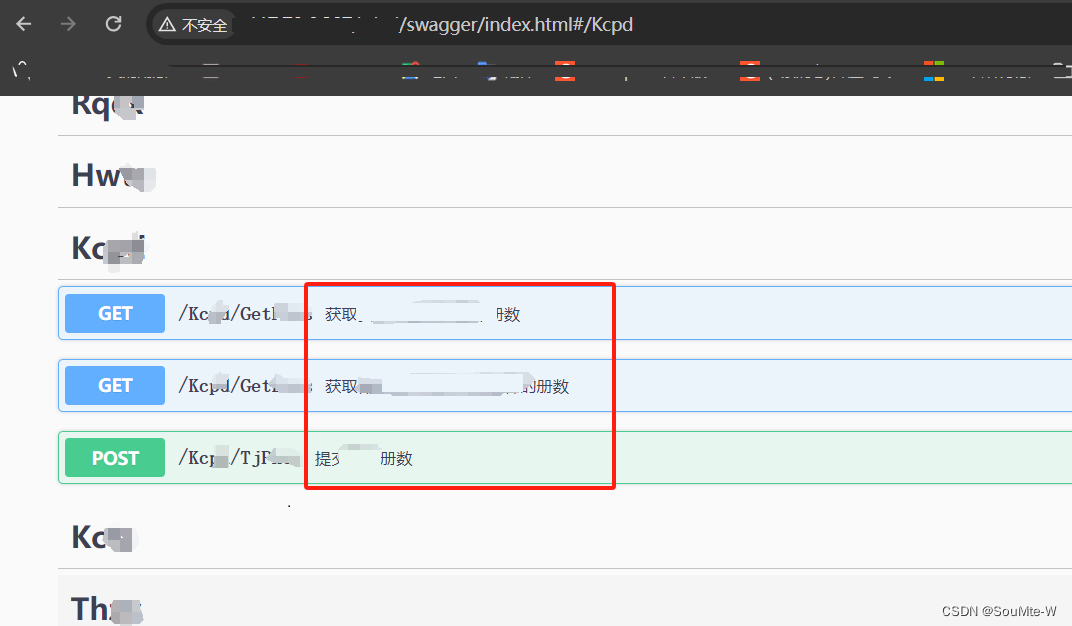Click the Microsoft logo bookmark in bookmarks bar
This screenshot has width=1072, height=626.
pyautogui.click(x=933, y=71)
